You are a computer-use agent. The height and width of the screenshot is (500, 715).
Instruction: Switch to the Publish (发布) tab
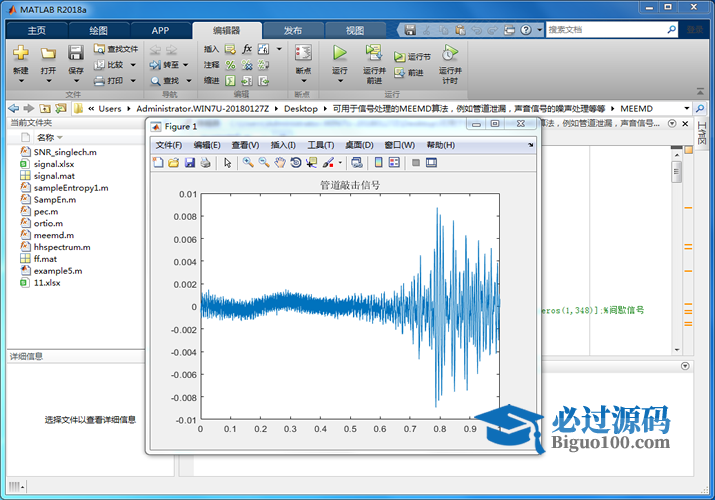[x=293, y=31]
